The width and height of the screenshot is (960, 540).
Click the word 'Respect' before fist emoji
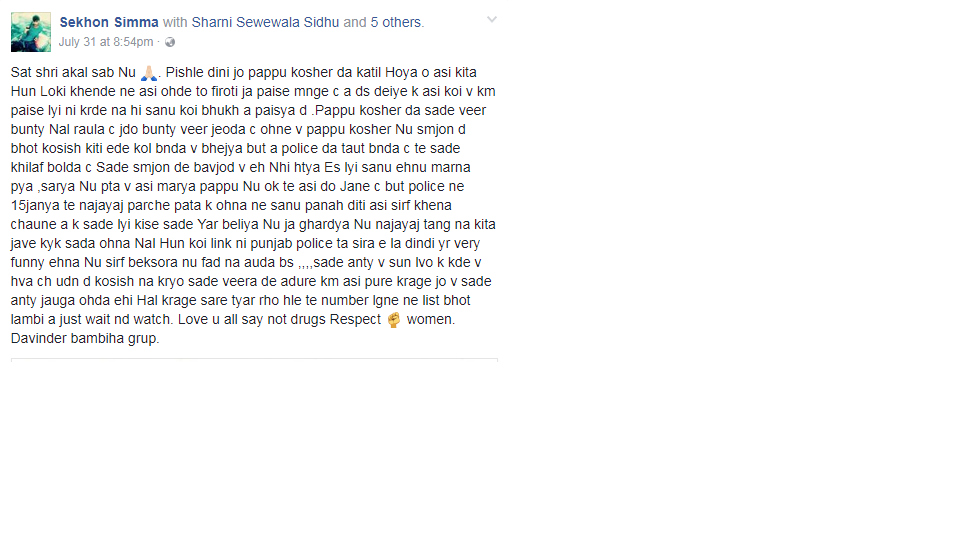click(356, 320)
